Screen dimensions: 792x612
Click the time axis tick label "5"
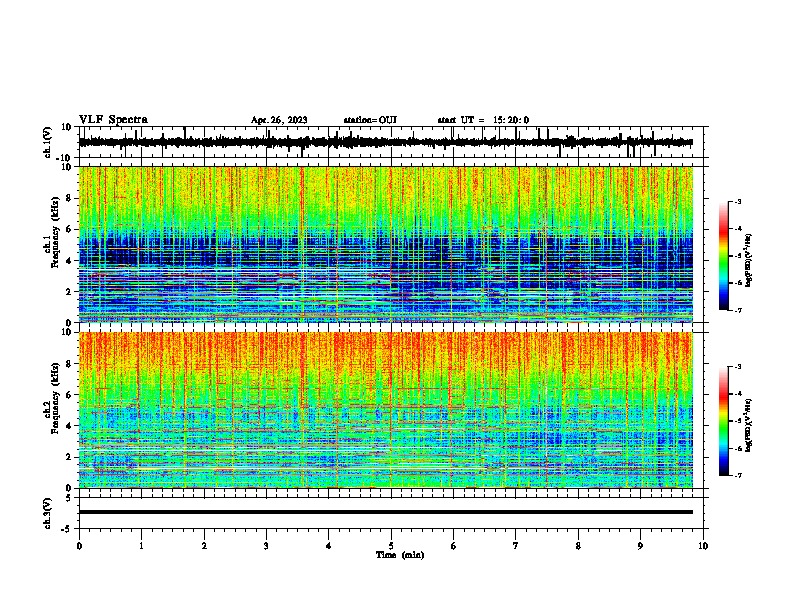[391, 546]
